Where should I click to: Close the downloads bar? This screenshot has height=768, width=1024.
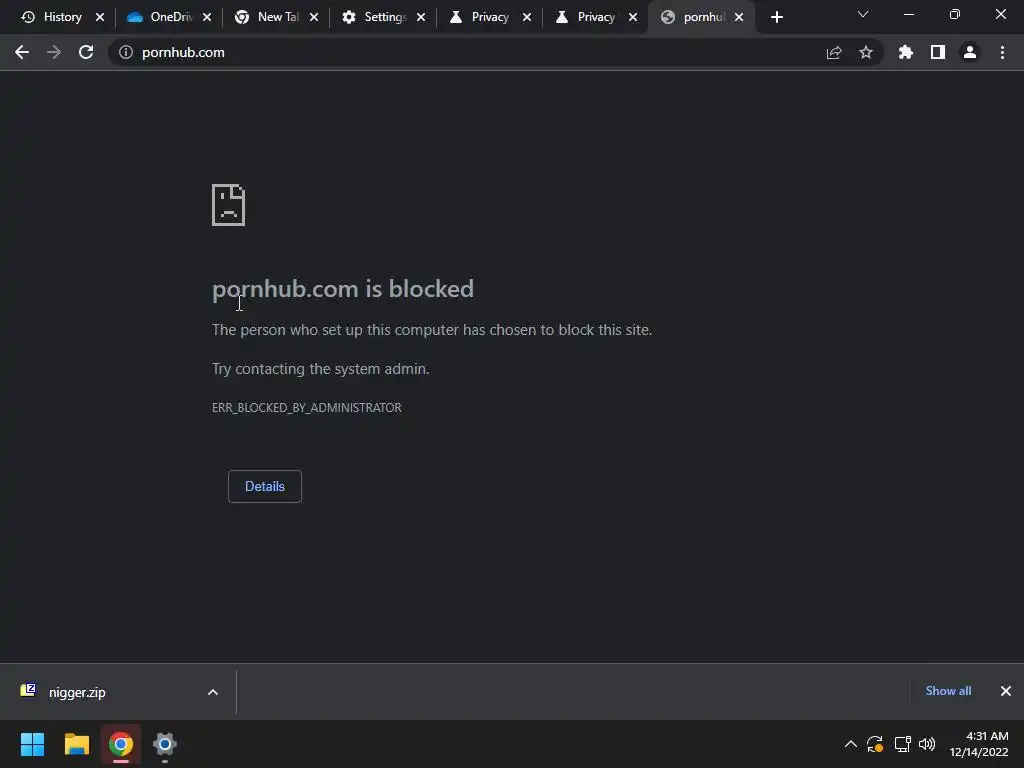click(x=1006, y=691)
